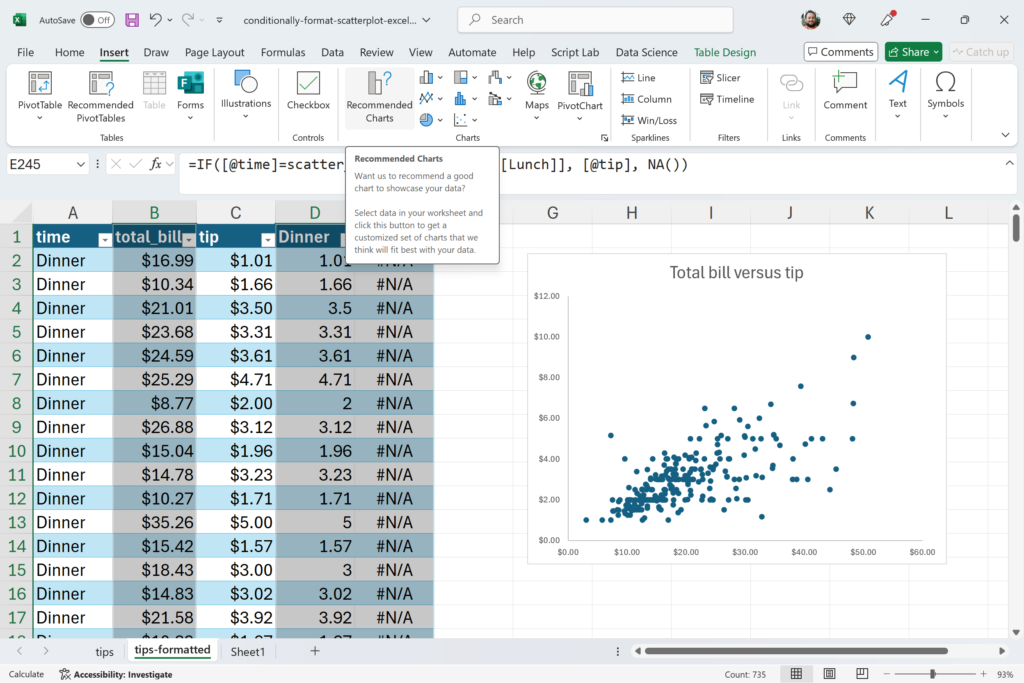Toggle the AutoSave switch
Viewport: 1024px width, 683px height.
[x=97, y=20]
